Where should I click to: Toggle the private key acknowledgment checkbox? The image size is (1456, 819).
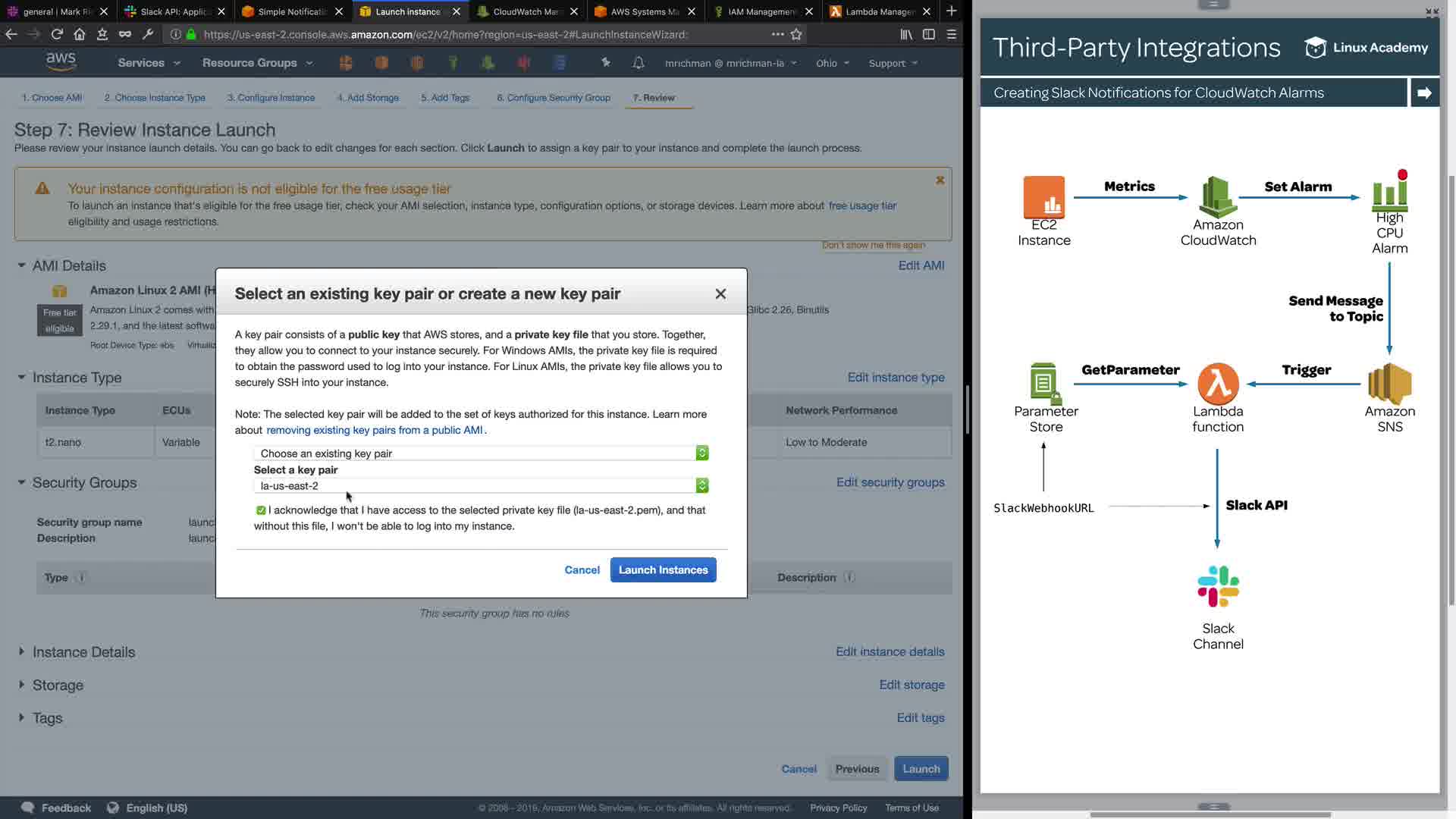click(261, 510)
